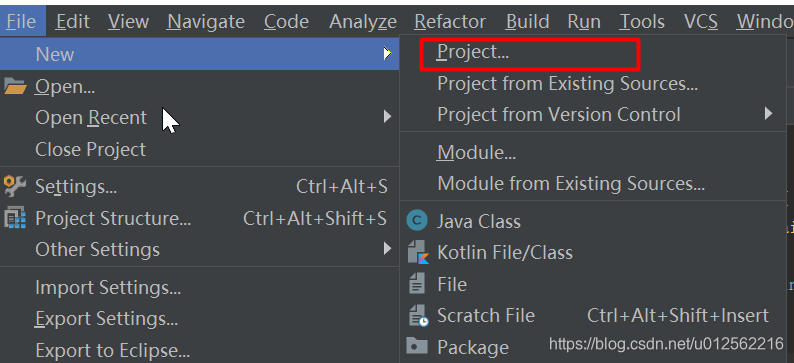Click Import Settings... entry
Image resolution: width=794 pixels, height=363 pixels.
108,288
